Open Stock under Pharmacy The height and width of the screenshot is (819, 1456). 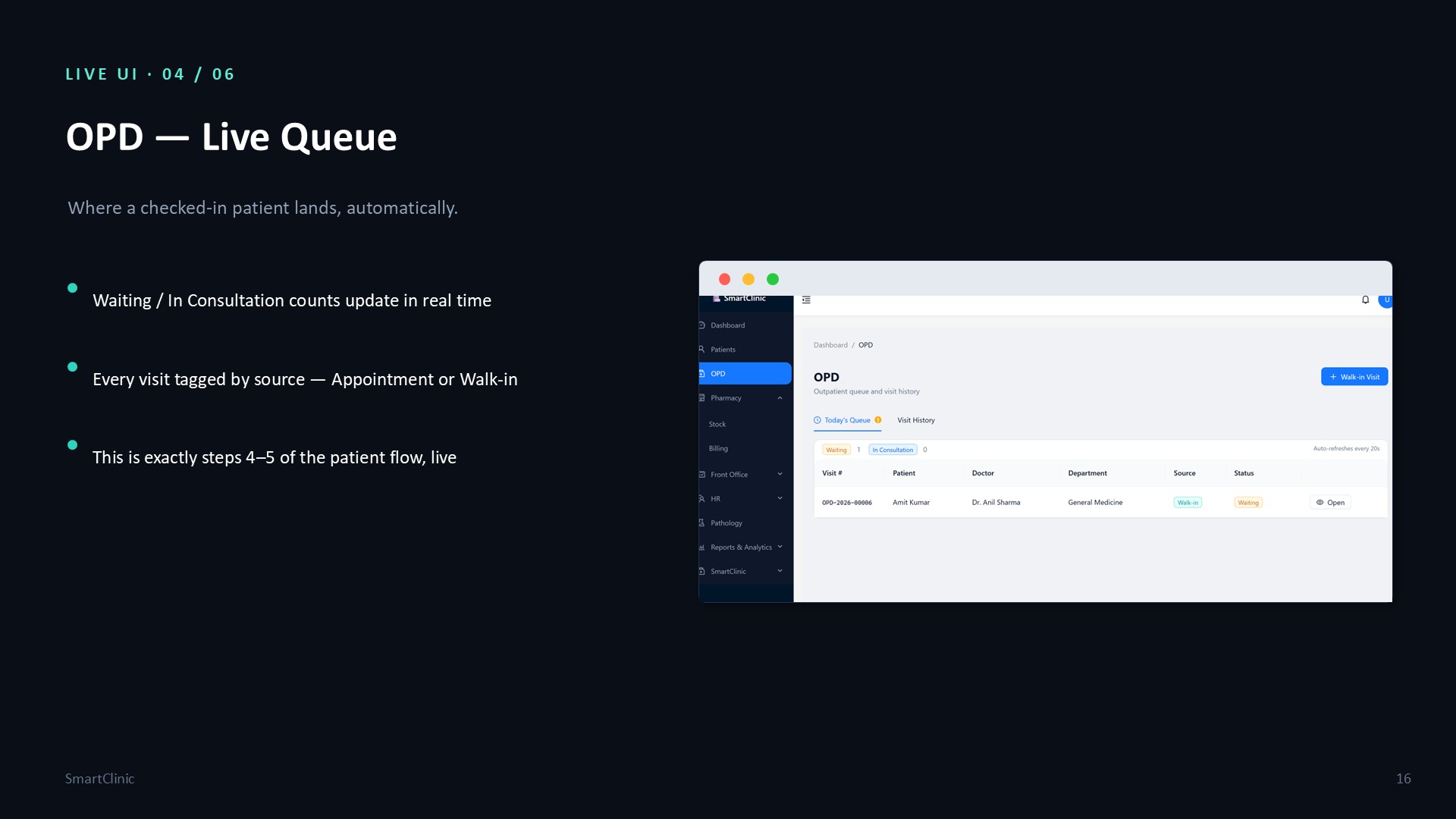tap(717, 425)
